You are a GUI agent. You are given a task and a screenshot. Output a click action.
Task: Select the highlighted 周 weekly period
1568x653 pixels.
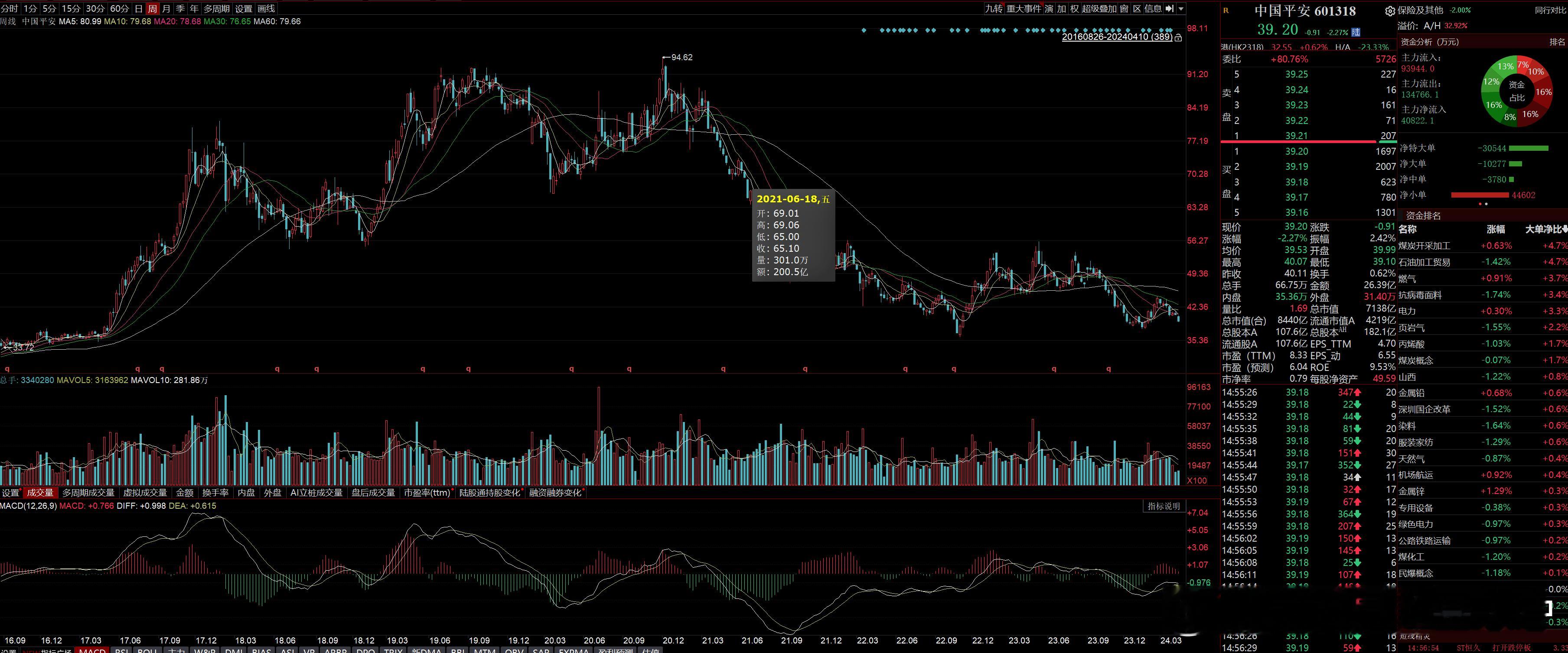(152, 9)
